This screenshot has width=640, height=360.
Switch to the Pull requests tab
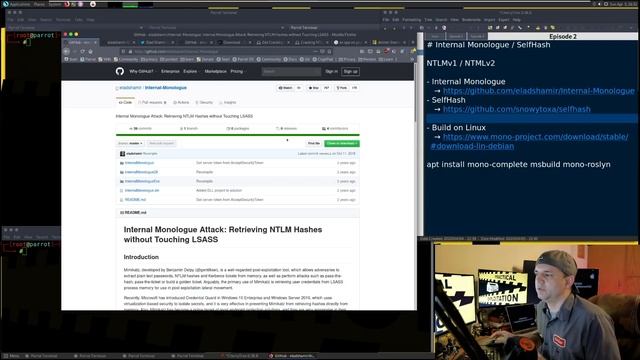152,102
